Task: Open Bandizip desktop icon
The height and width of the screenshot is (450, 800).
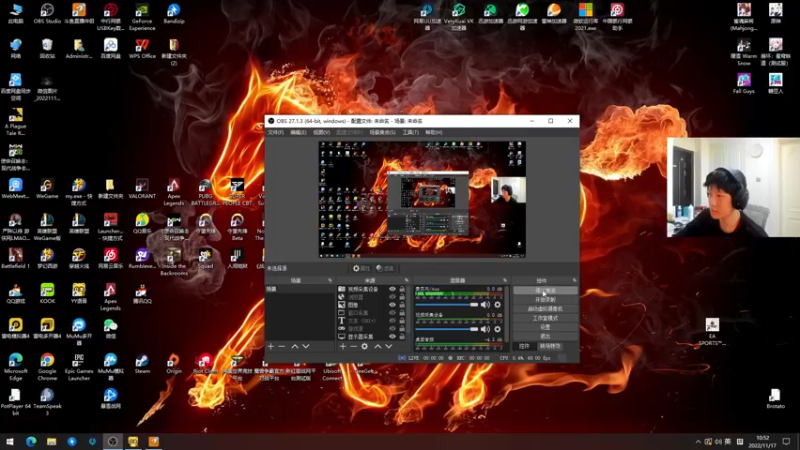Action: (x=173, y=14)
